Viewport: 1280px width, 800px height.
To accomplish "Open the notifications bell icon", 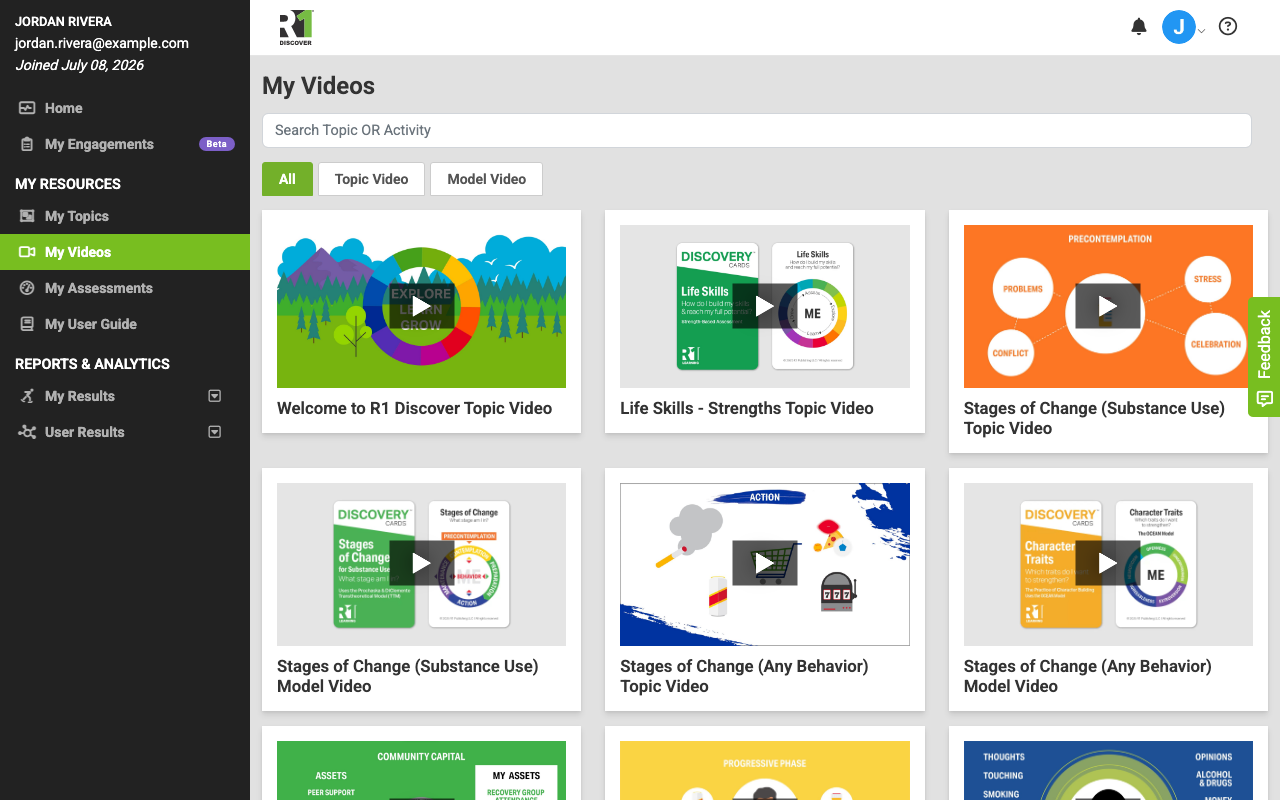I will tap(1138, 27).
